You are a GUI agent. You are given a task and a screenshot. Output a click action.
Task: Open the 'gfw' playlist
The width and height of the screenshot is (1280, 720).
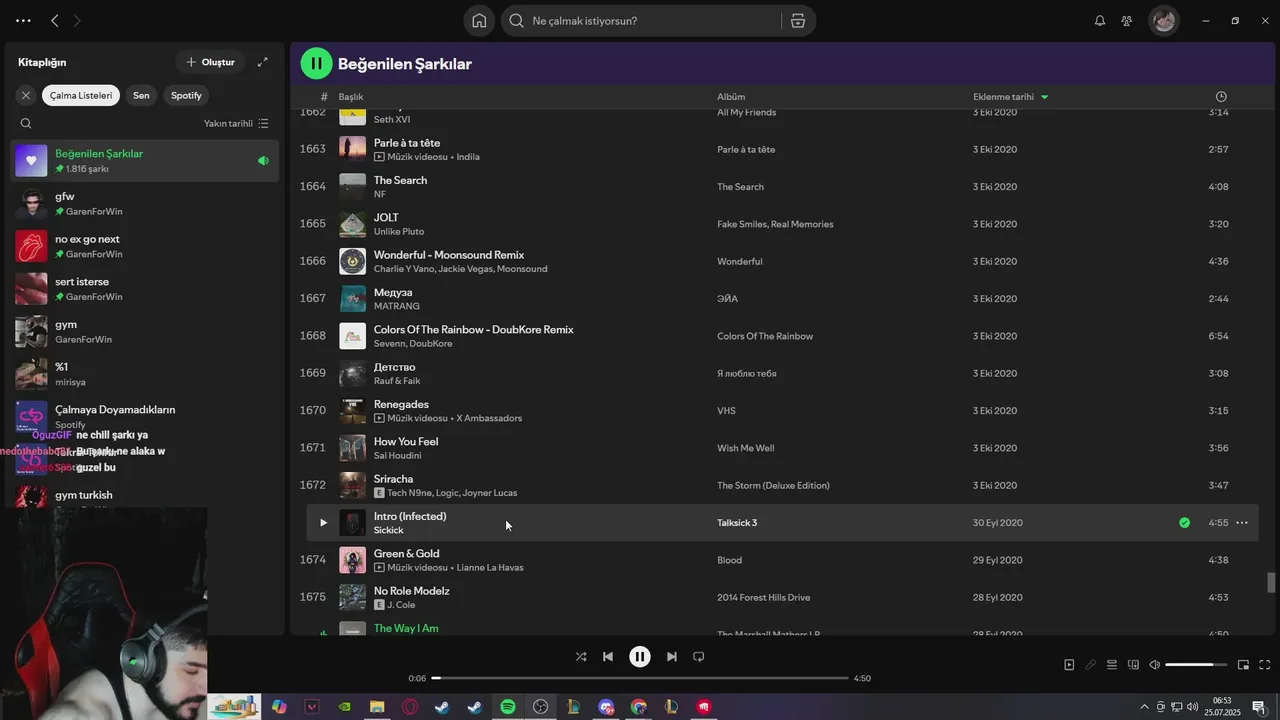pos(145,203)
